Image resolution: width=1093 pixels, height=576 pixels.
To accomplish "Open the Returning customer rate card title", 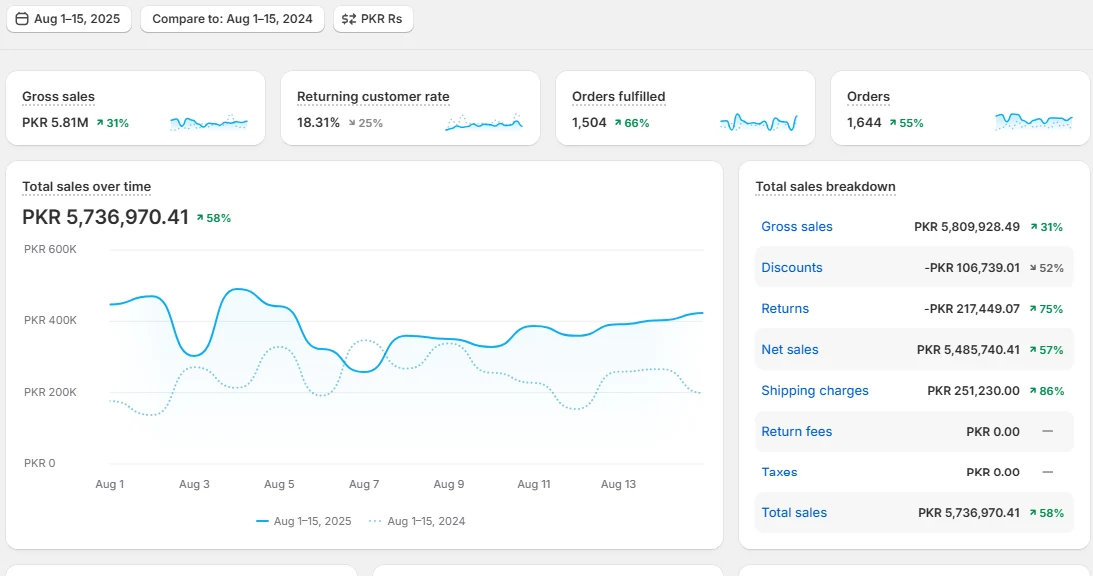I will pyautogui.click(x=373, y=97).
